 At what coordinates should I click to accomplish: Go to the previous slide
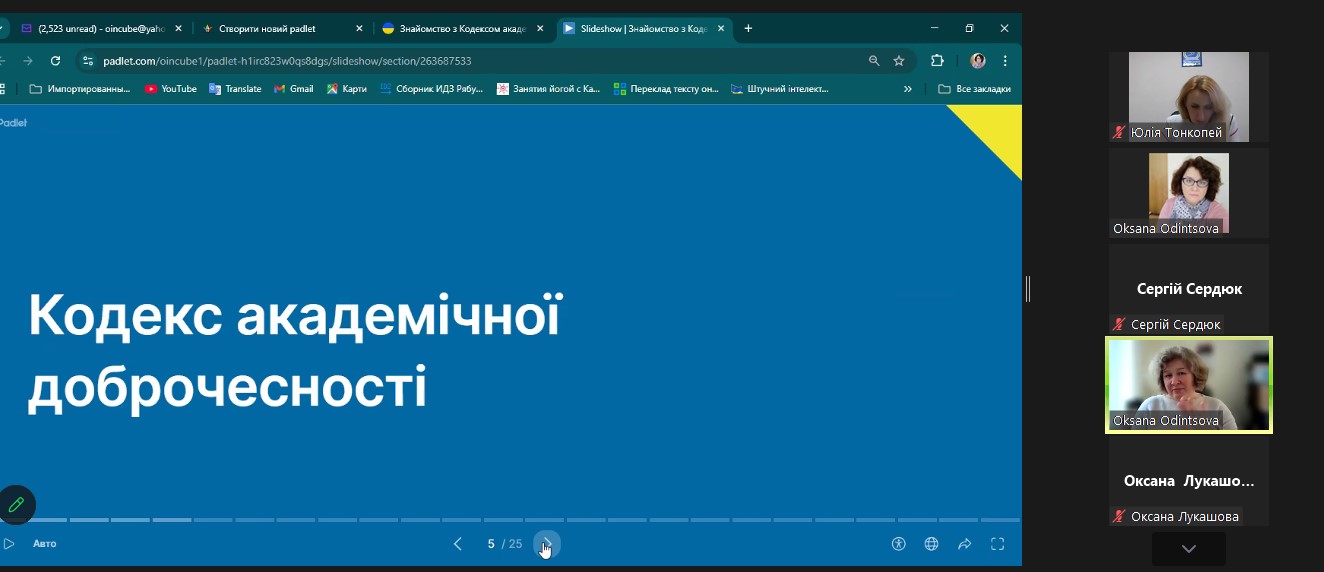458,544
